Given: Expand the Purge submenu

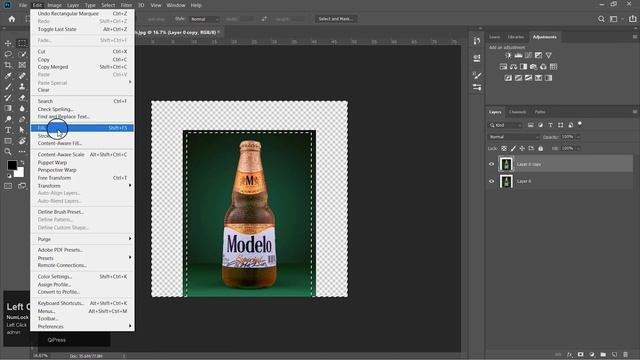Looking at the screenshot, I should (82, 239).
